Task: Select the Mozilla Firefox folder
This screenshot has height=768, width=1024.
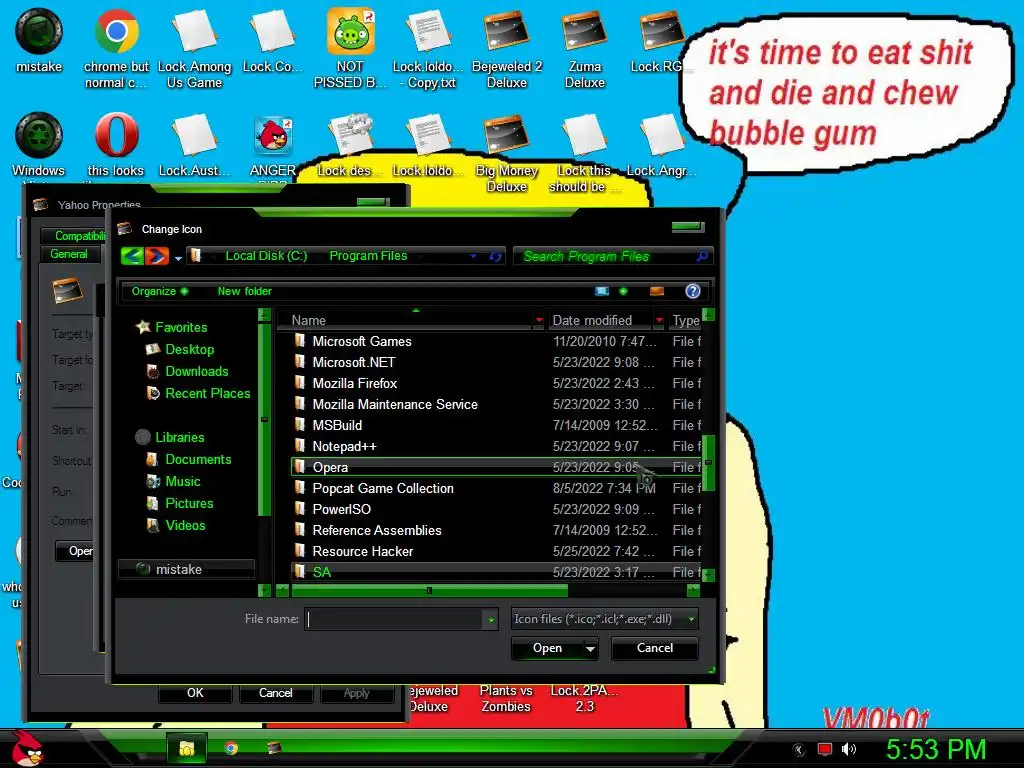Action: coord(495,383)
